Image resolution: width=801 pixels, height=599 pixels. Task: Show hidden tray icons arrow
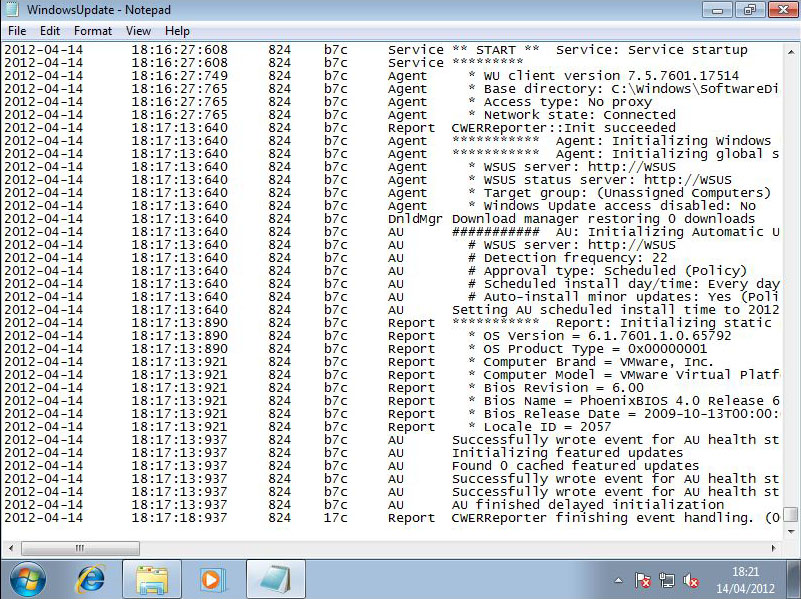[x=619, y=581]
